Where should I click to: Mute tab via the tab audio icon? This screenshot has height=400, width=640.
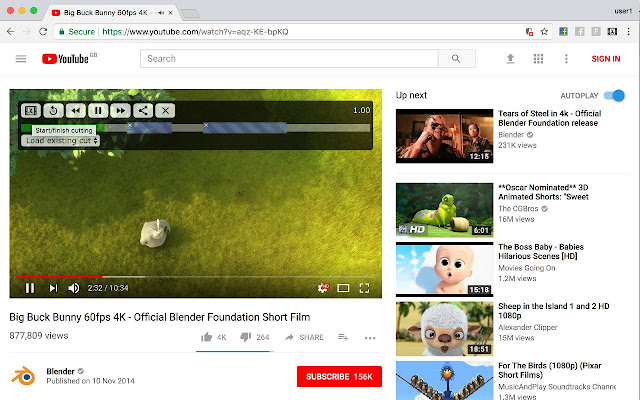click(161, 13)
